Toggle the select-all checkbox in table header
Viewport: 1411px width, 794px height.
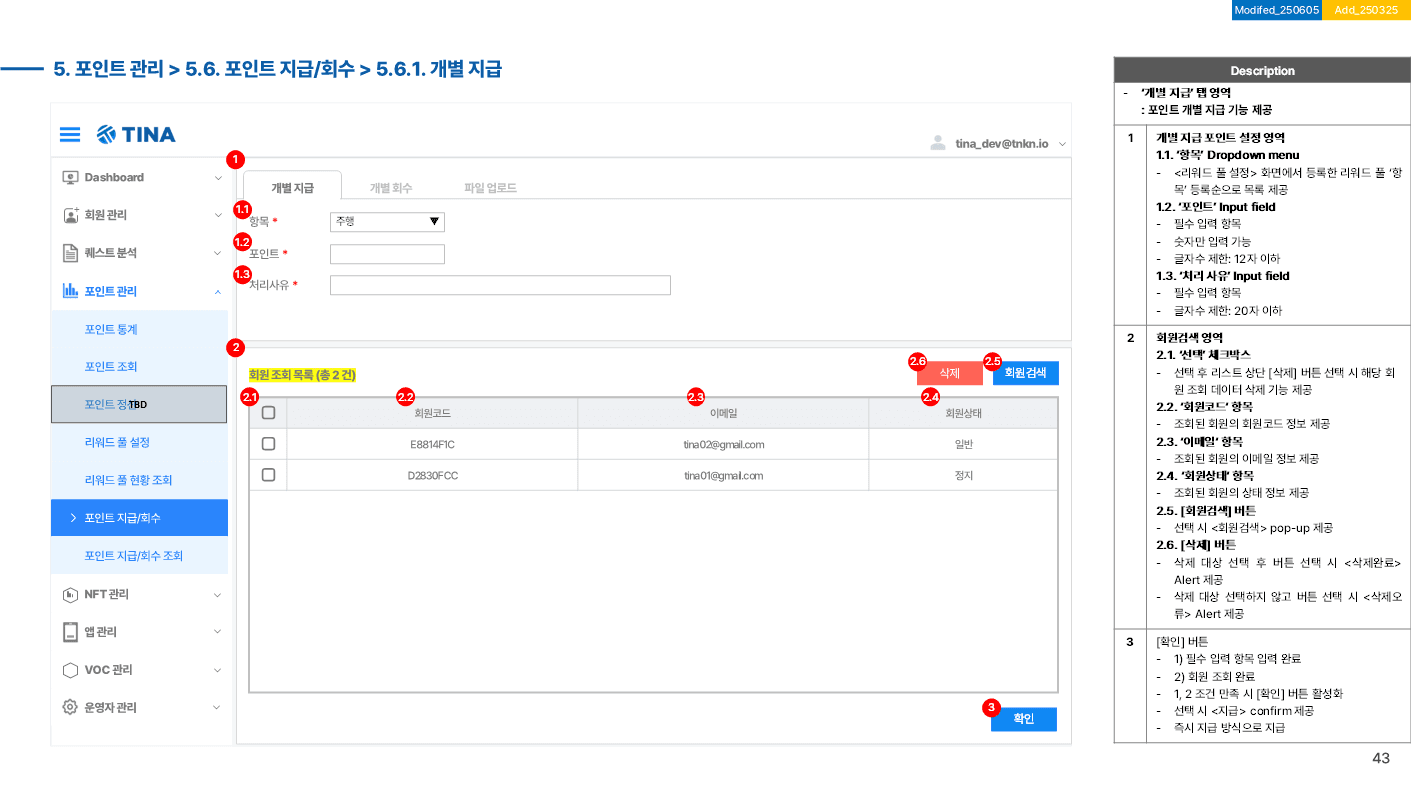pos(268,413)
